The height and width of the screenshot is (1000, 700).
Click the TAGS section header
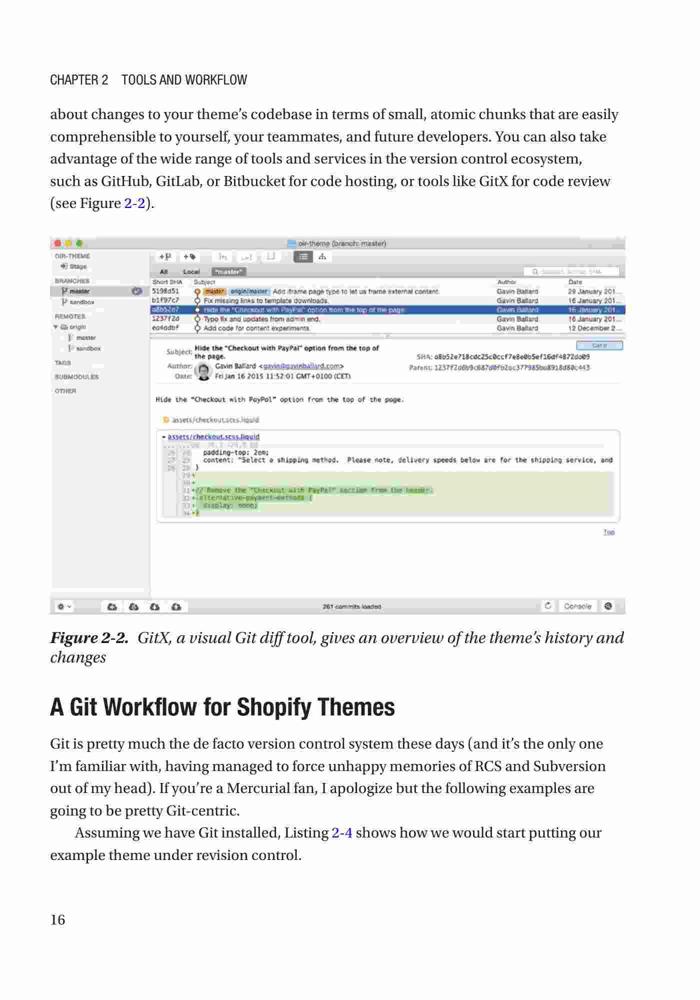pos(62,362)
